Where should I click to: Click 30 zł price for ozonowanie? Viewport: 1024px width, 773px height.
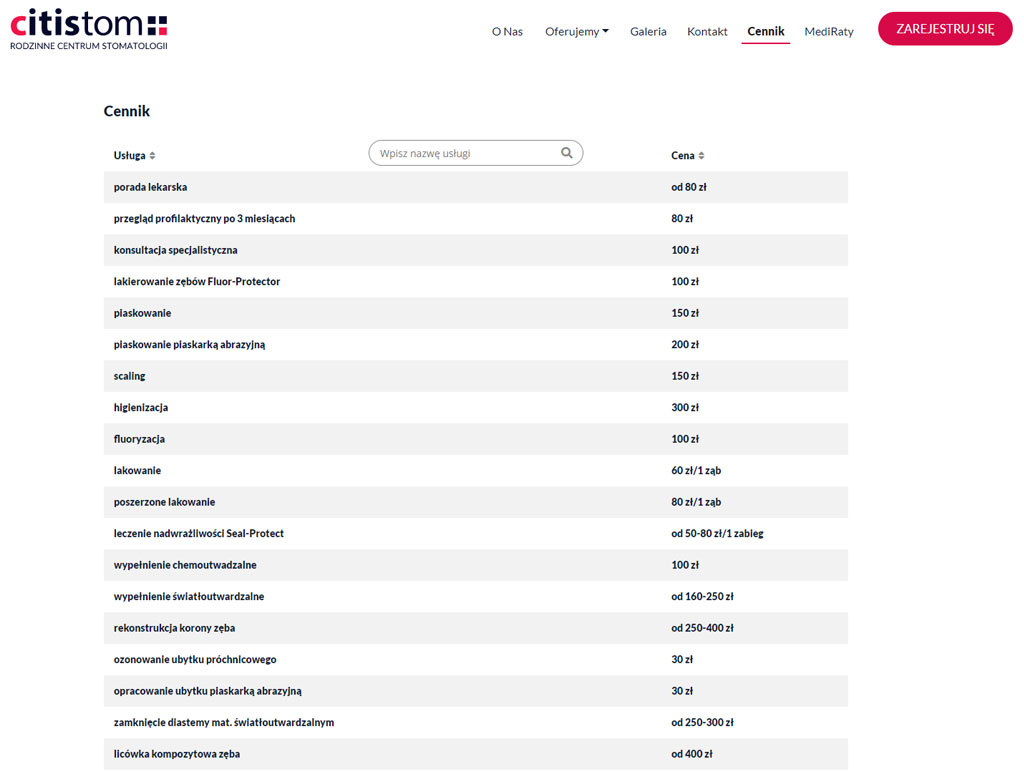coord(682,659)
